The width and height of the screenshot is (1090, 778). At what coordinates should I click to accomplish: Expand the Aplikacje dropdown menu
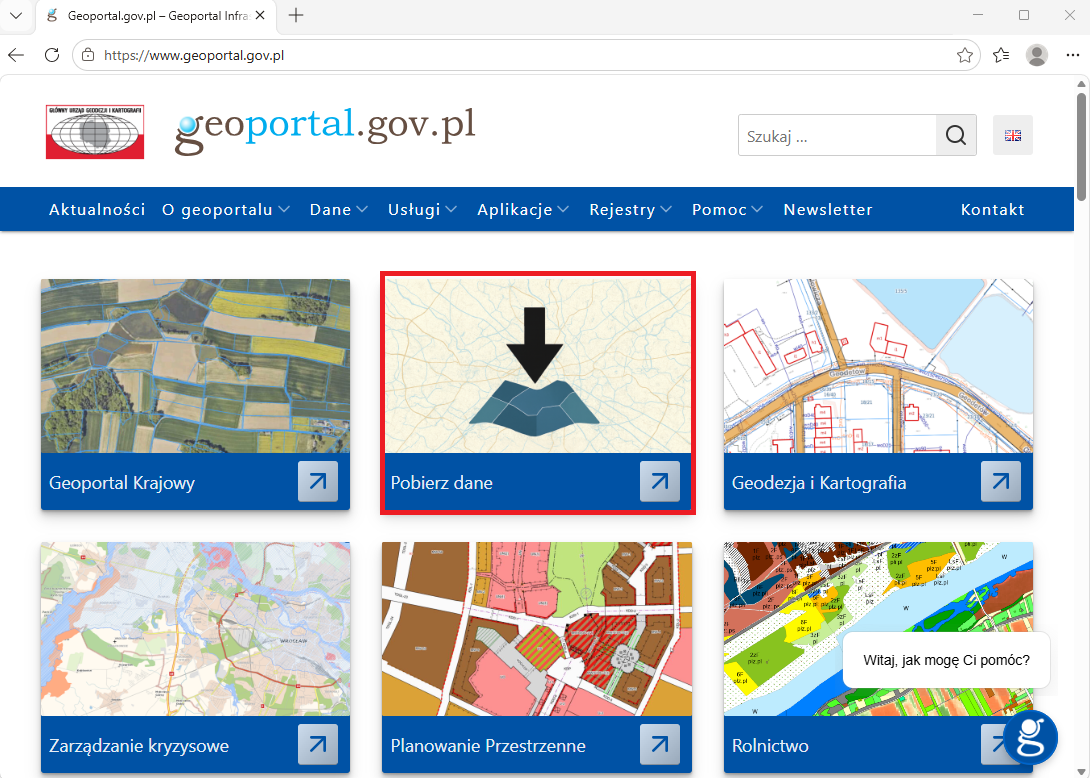tap(523, 209)
